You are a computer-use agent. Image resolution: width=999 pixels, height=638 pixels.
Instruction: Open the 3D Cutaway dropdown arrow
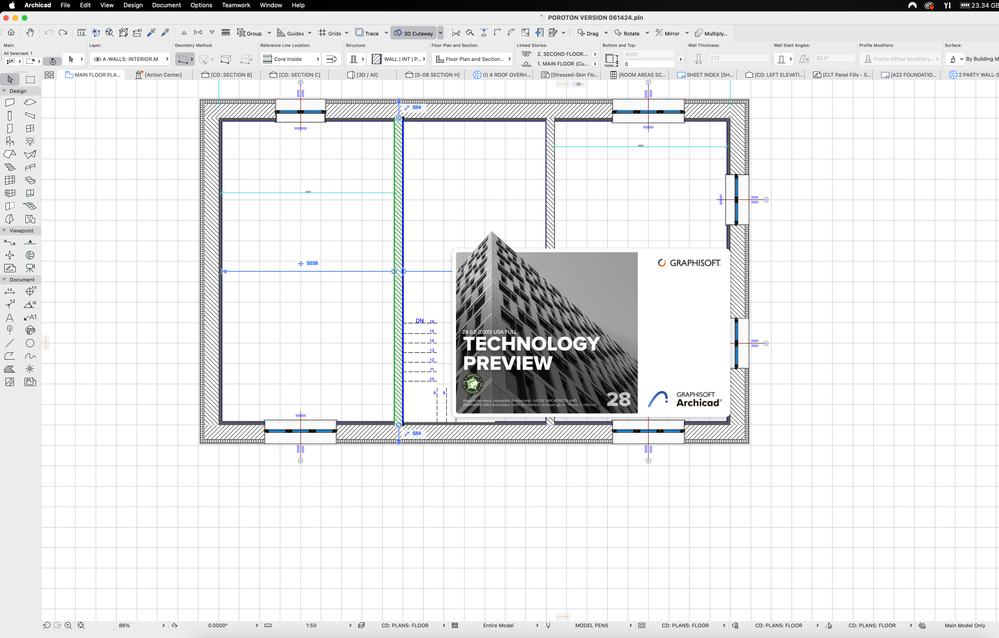[x=440, y=33]
